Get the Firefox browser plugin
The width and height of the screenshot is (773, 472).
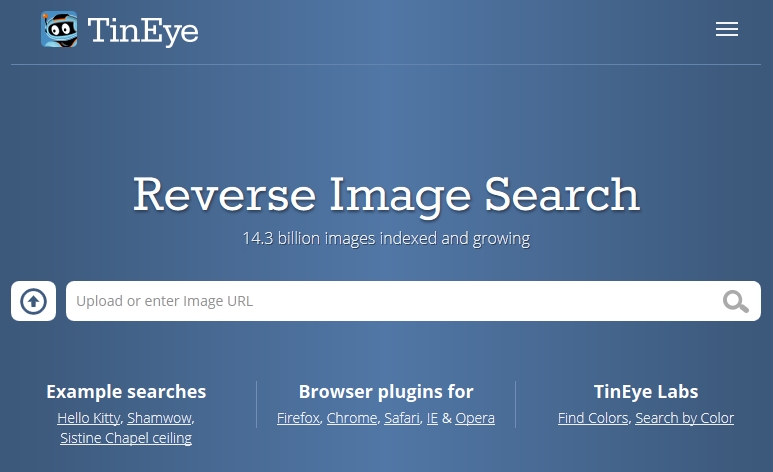click(298, 418)
